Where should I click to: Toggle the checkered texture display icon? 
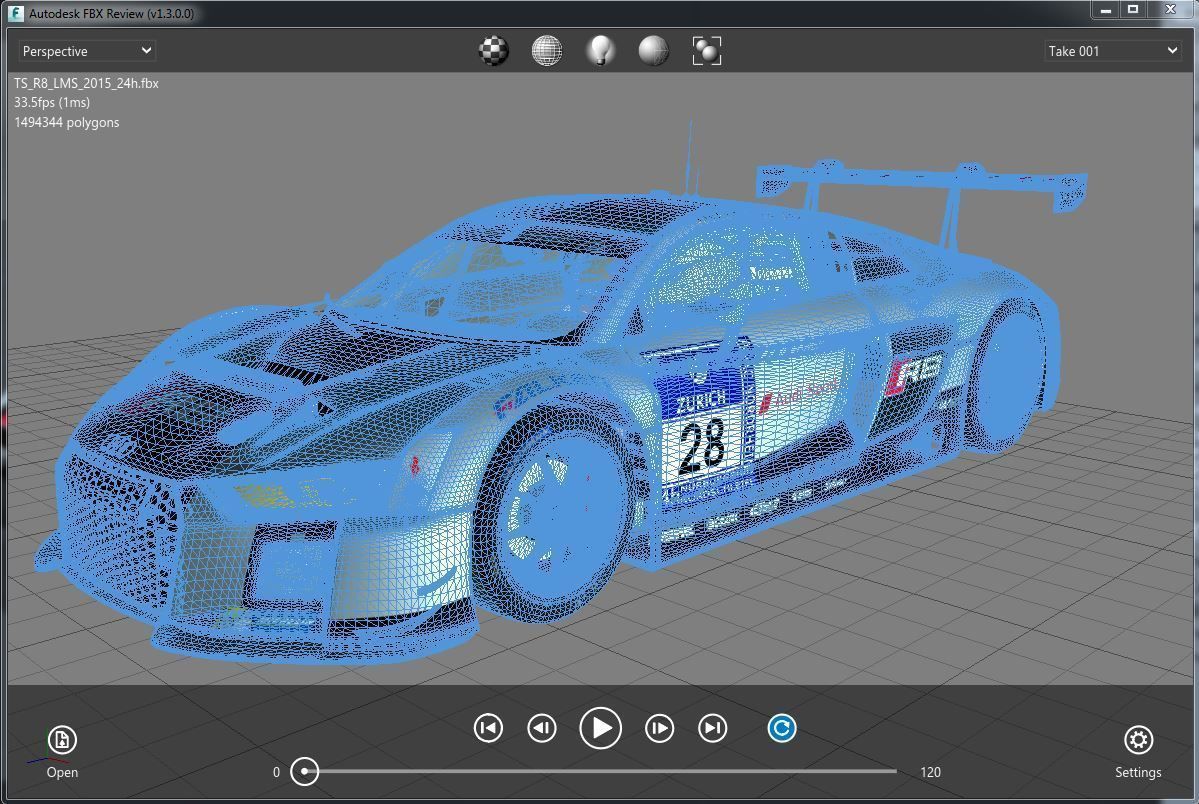pos(494,50)
